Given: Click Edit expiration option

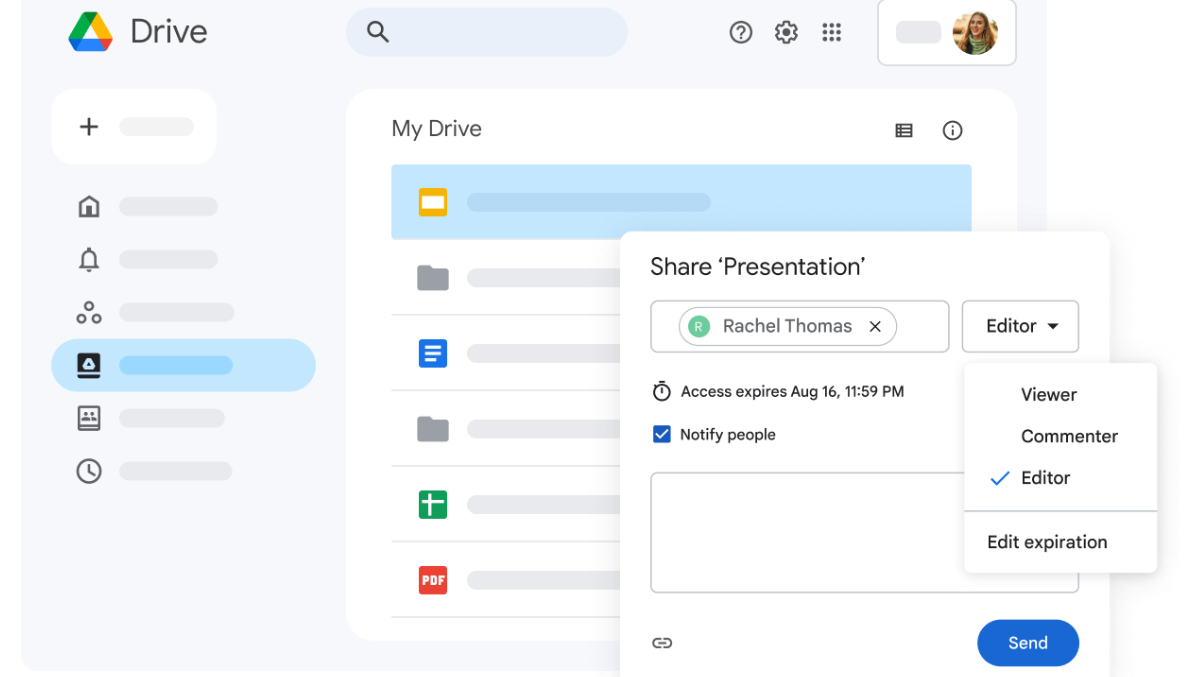Looking at the screenshot, I should point(1047,542).
